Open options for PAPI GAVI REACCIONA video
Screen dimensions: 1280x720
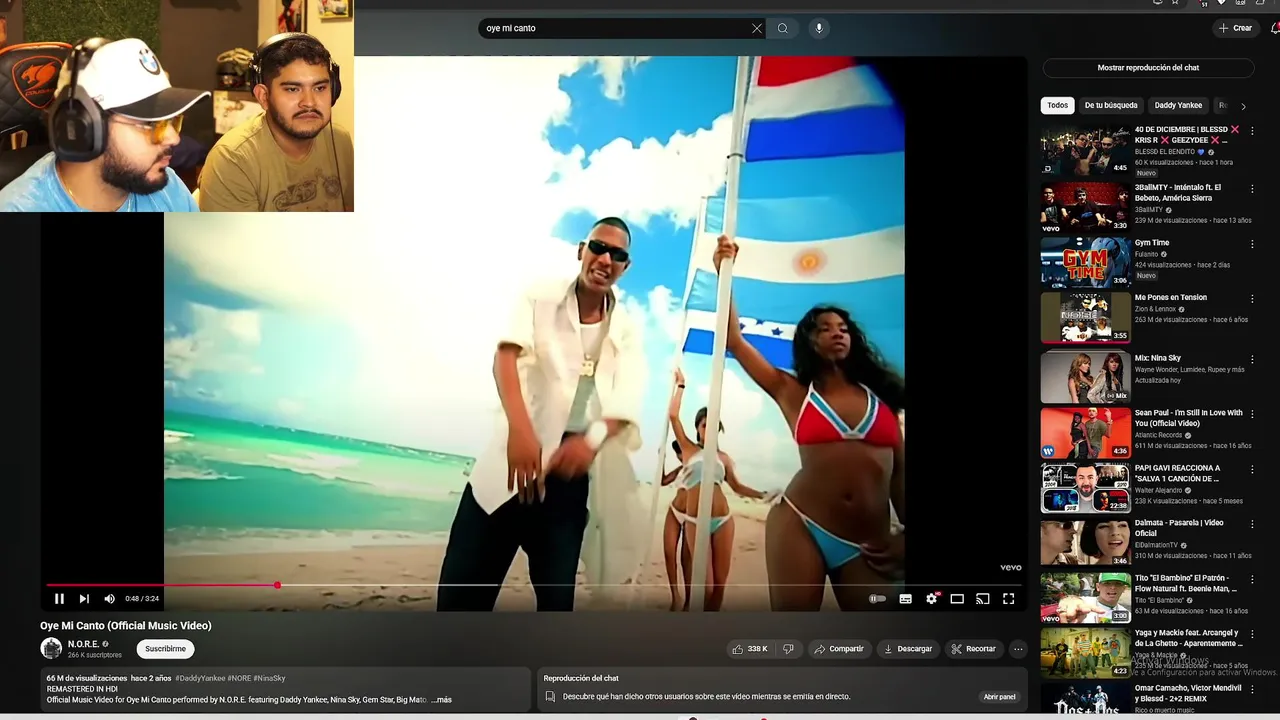point(1252,469)
